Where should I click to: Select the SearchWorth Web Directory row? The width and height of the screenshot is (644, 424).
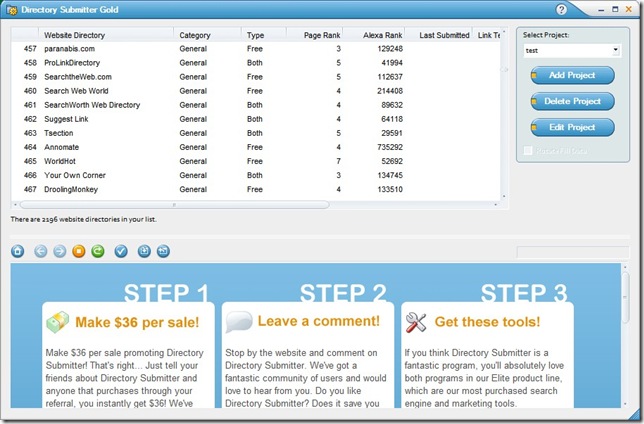point(255,105)
